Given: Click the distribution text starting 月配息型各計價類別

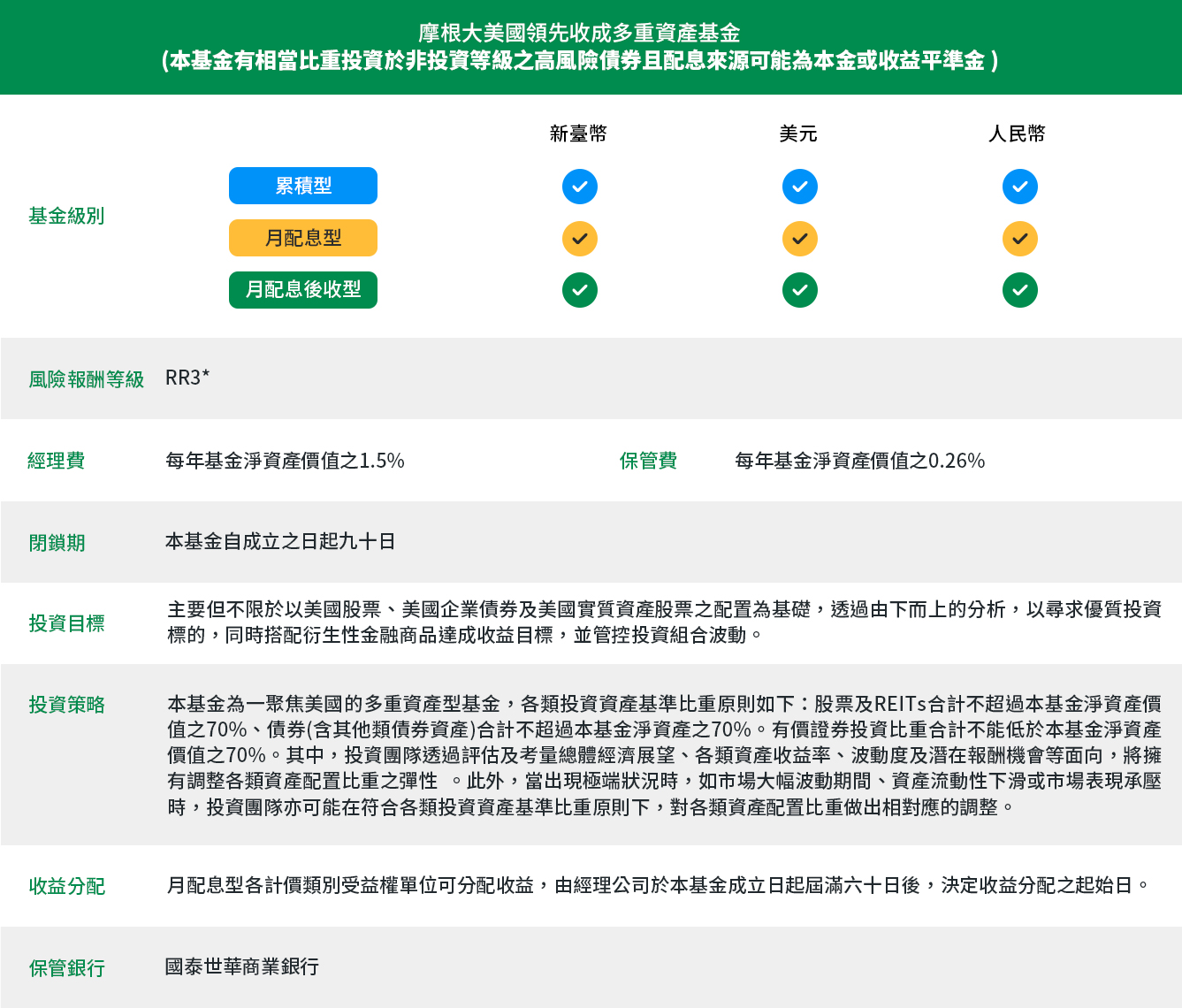Looking at the screenshot, I should pos(660,885).
